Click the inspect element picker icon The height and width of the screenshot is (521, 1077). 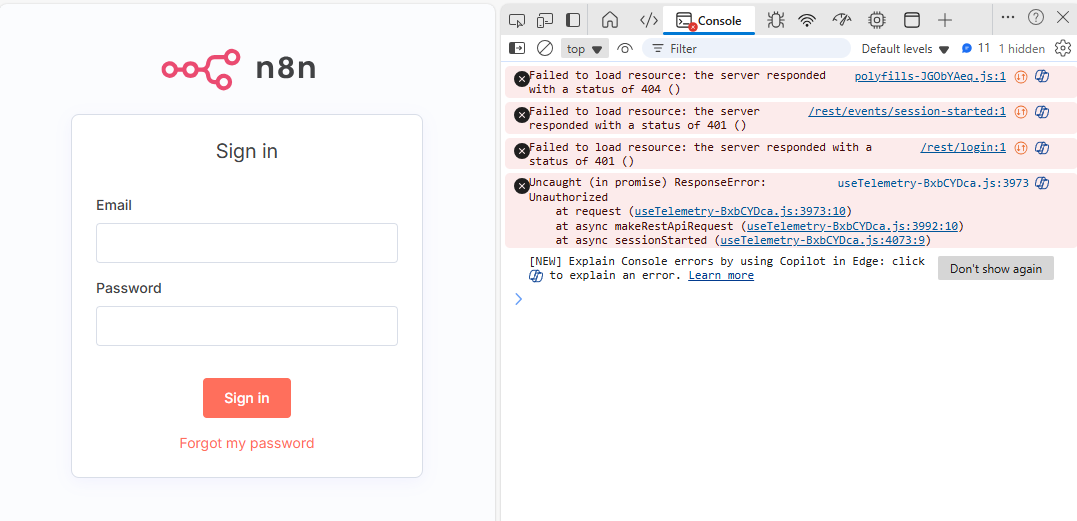click(x=517, y=20)
